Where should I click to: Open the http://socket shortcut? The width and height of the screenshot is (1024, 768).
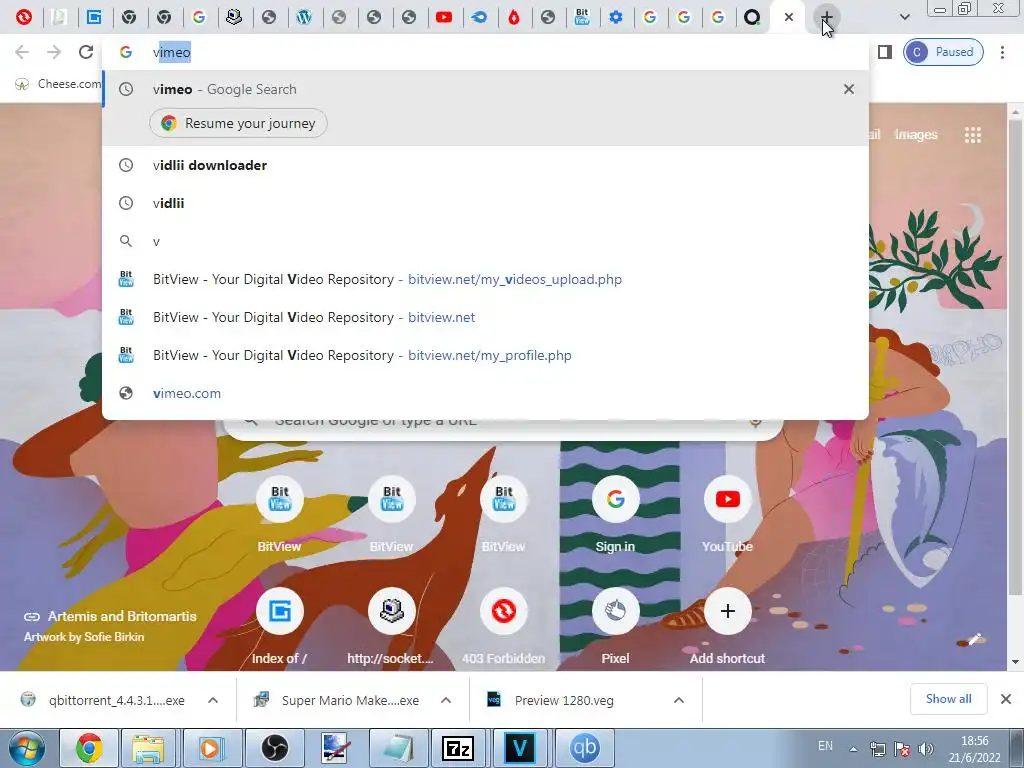391,627
